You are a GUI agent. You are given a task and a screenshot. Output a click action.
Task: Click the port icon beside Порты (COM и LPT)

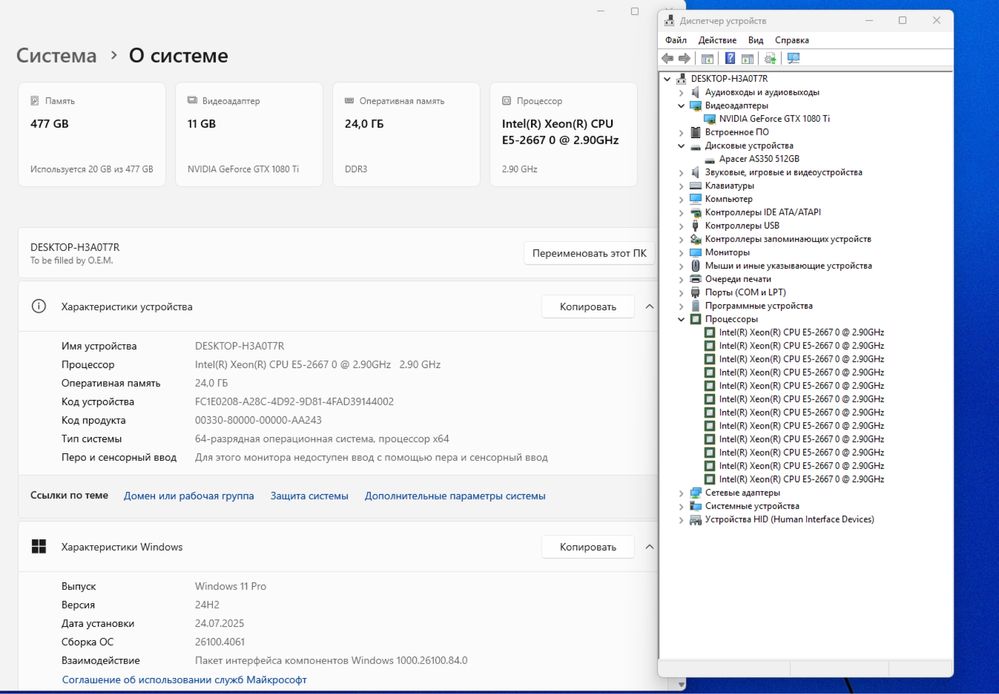point(696,293)
